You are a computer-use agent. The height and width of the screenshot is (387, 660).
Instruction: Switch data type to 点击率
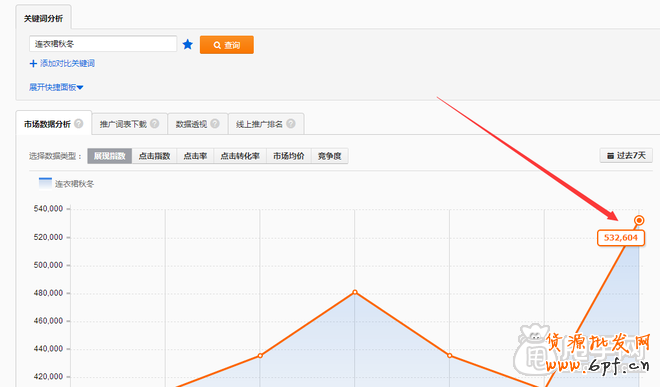tap(195, 156)
